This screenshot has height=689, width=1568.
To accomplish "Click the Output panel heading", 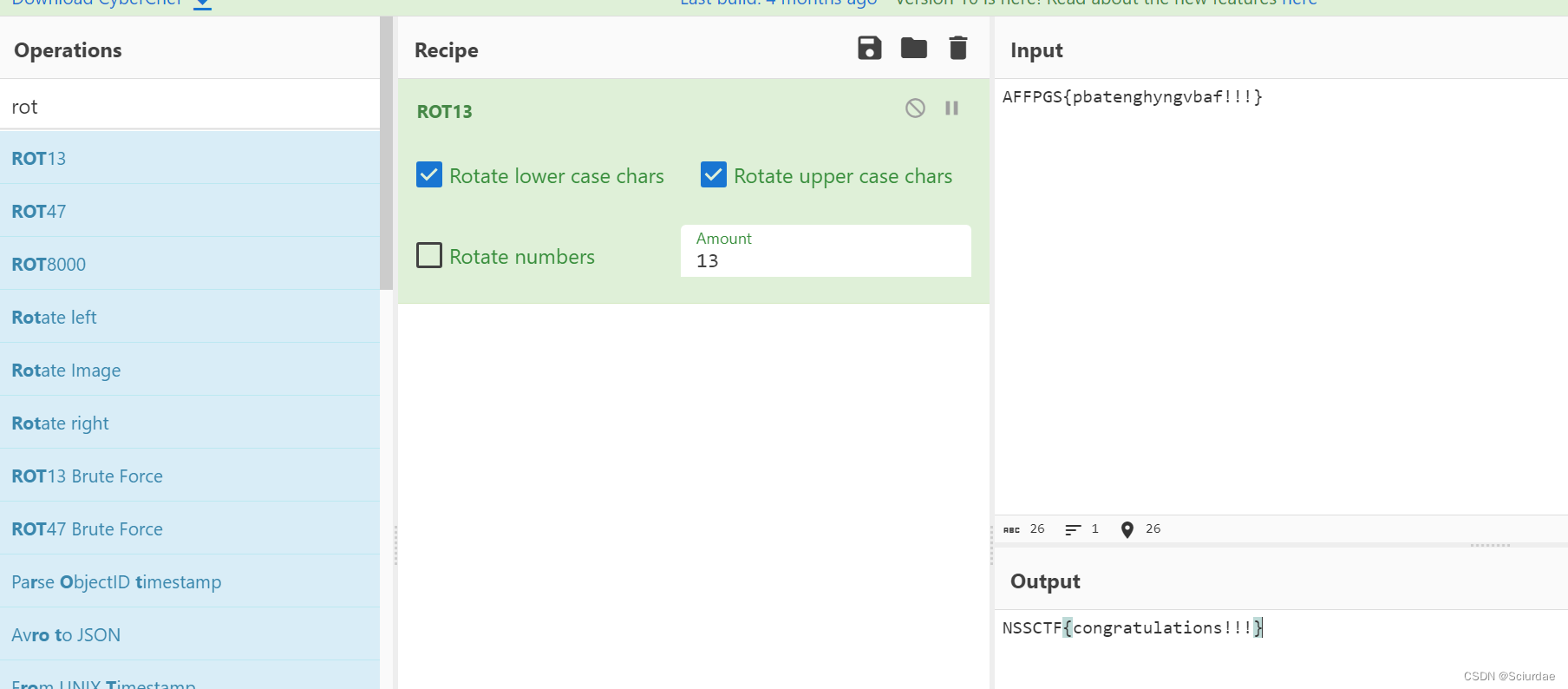I will tap(1045, 581).
